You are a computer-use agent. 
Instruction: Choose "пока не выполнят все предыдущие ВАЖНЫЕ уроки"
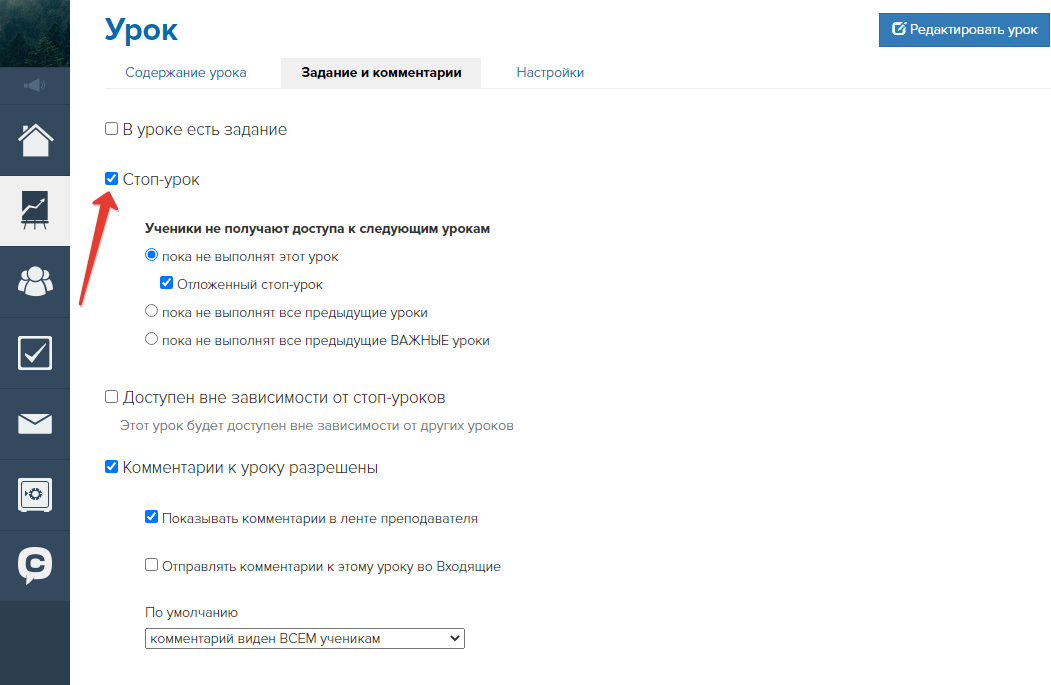(152, 339)
